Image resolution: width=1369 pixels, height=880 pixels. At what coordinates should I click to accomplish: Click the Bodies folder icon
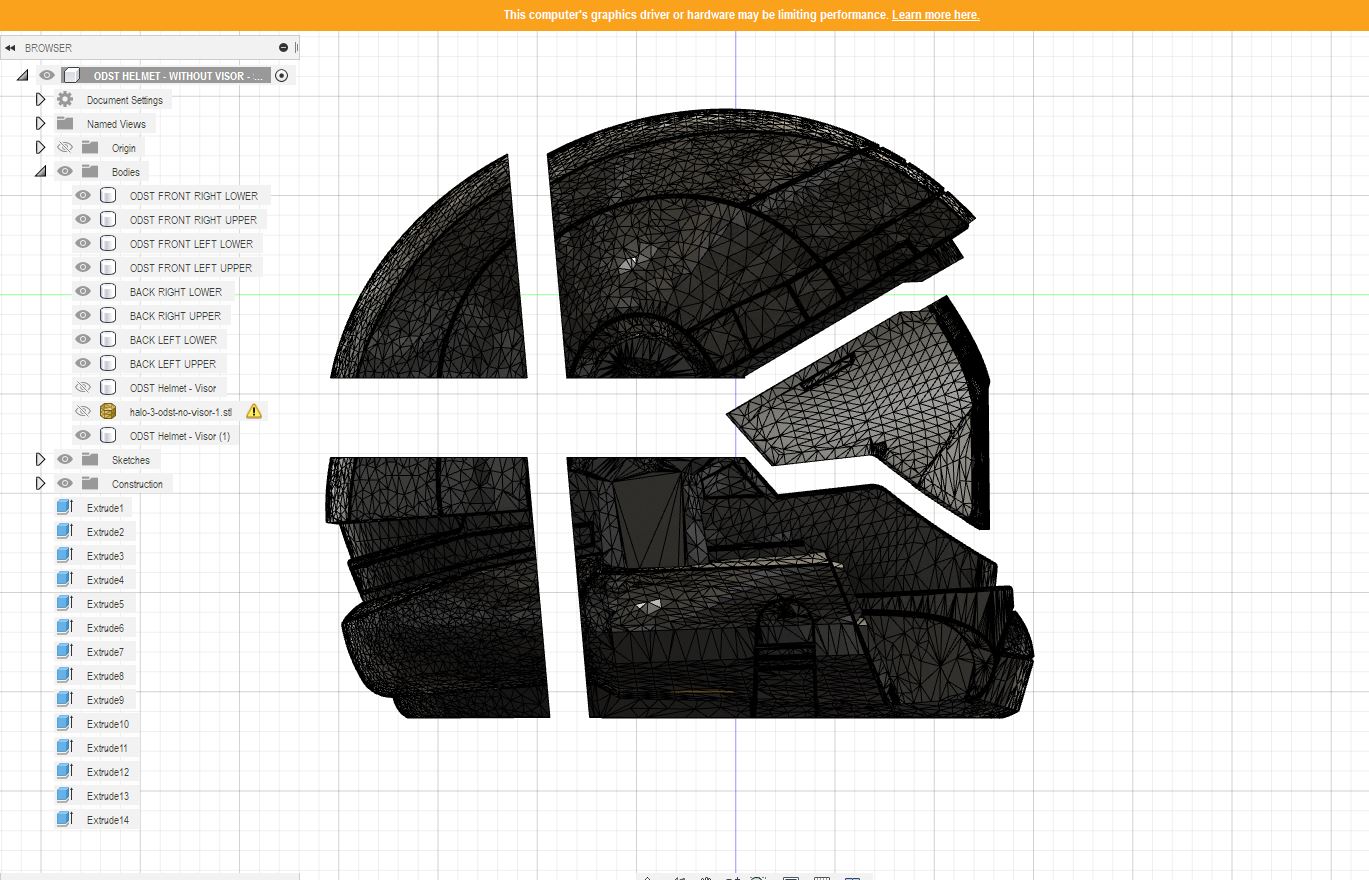(x=90, y=172)
